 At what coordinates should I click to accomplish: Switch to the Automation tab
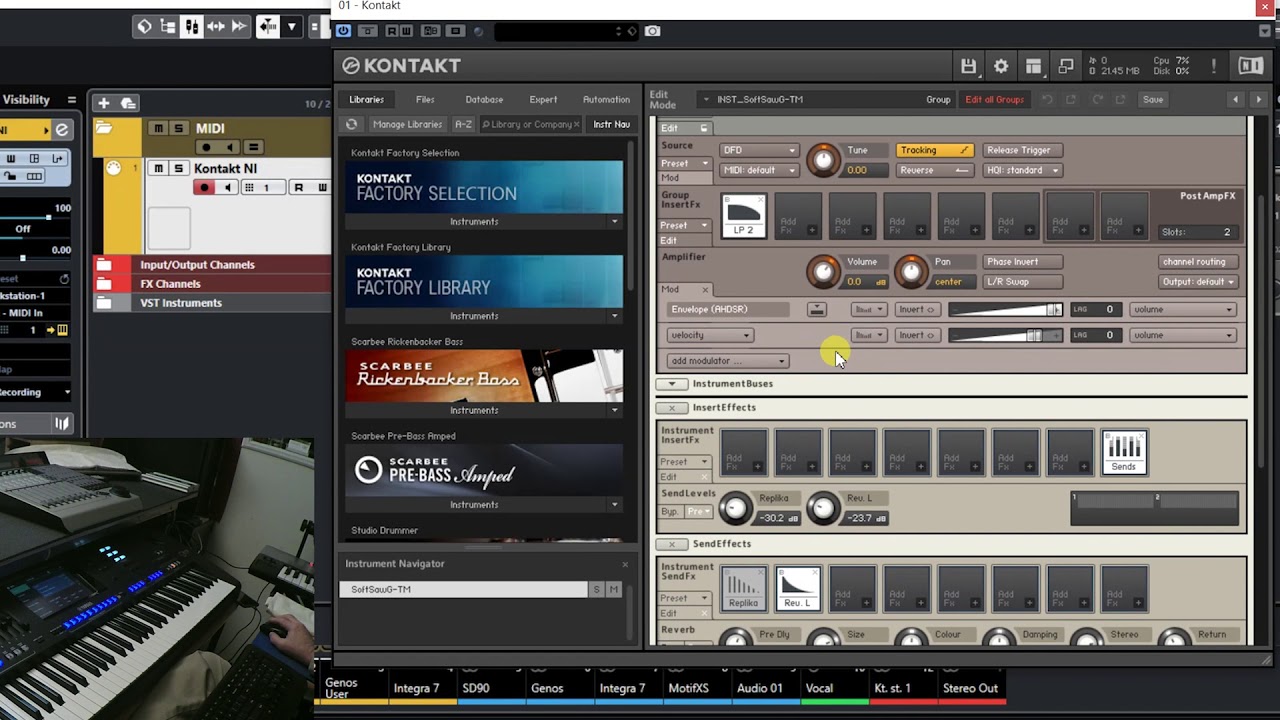click(x=606, y=100)
